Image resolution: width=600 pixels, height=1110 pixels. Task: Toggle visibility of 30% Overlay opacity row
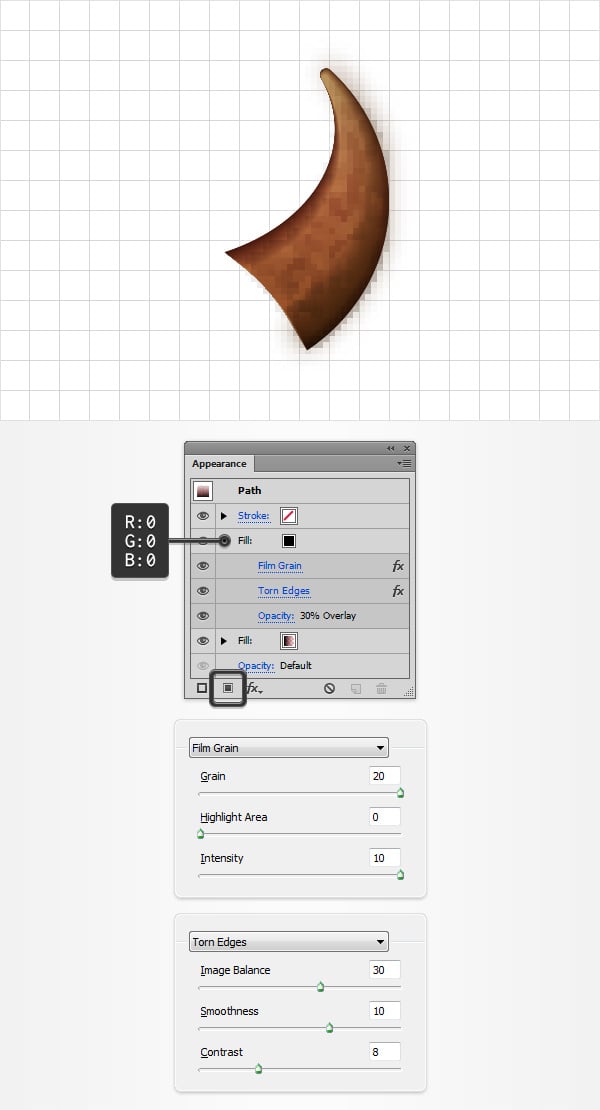click(203, 616)
